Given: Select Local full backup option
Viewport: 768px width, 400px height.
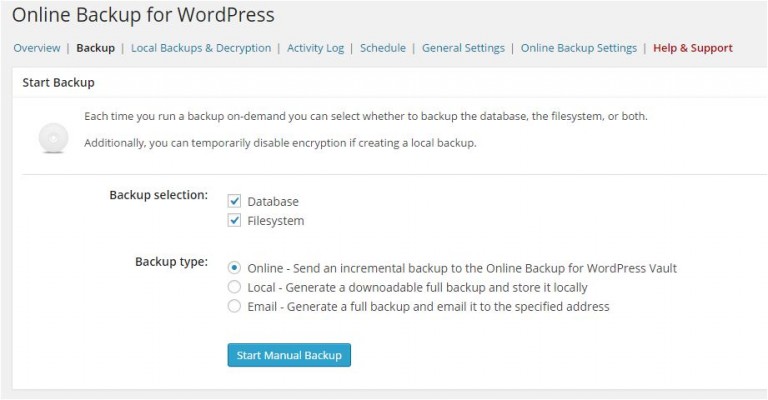Looking at the screenshot, I should coord(235,287).
